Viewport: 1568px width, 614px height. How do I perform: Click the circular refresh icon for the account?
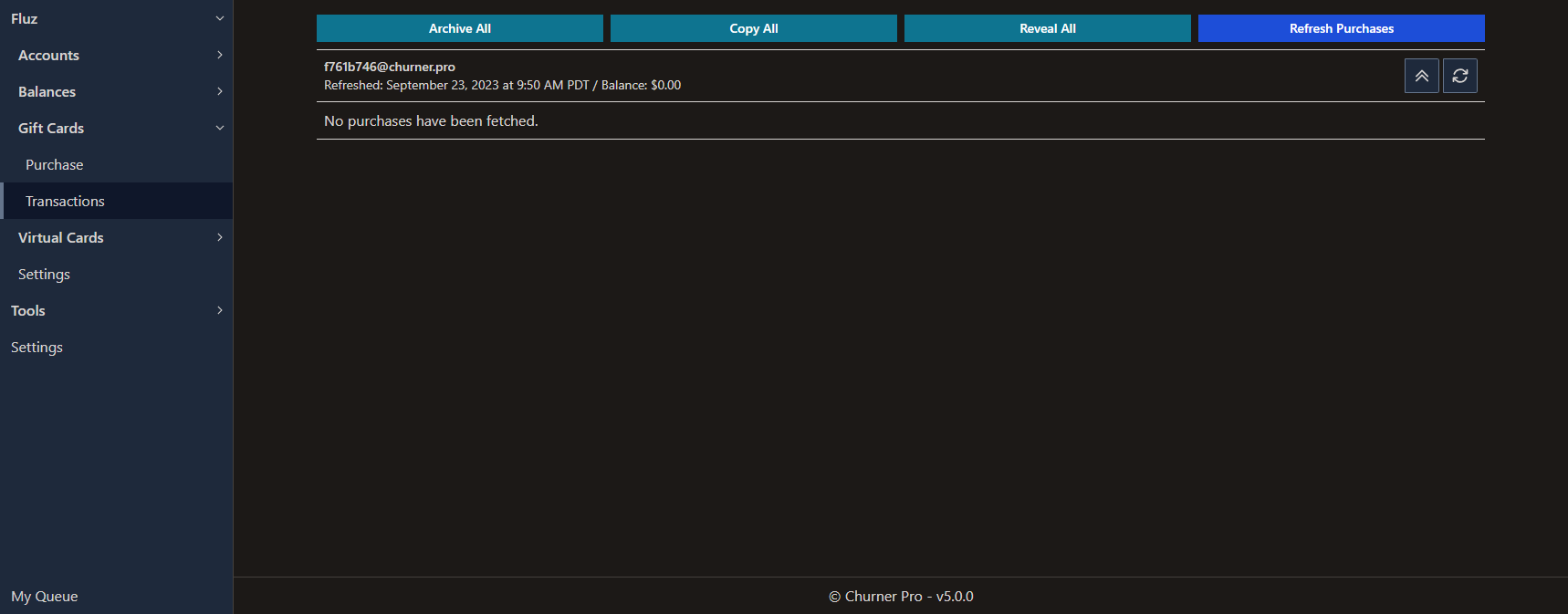click(1459, 76)
